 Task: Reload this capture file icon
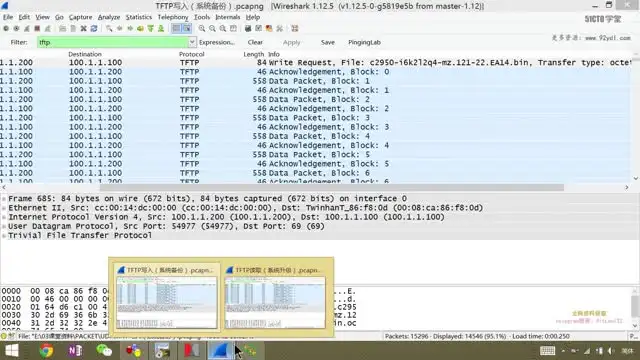pos(94,29)
